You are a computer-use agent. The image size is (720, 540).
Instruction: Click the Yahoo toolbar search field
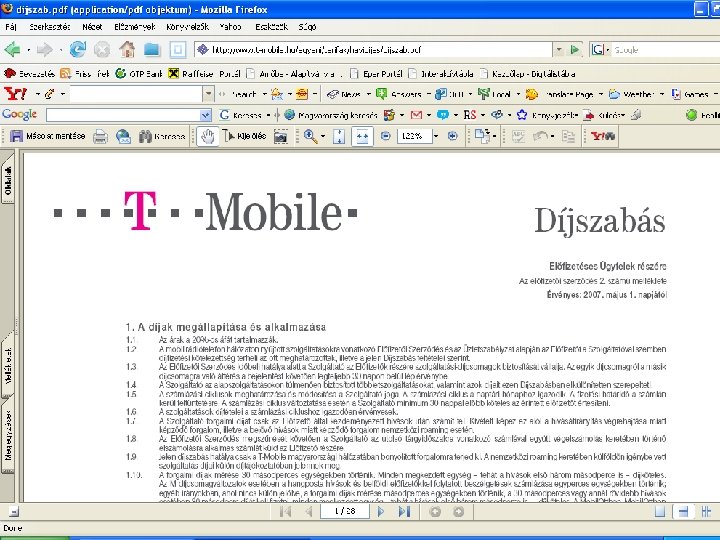(x=136, y=94)
